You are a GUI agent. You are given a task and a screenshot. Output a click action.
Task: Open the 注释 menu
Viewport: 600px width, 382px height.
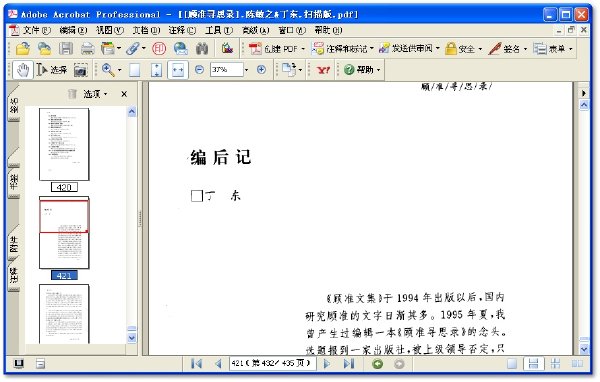pyautogui.click(x=182, y=30)
